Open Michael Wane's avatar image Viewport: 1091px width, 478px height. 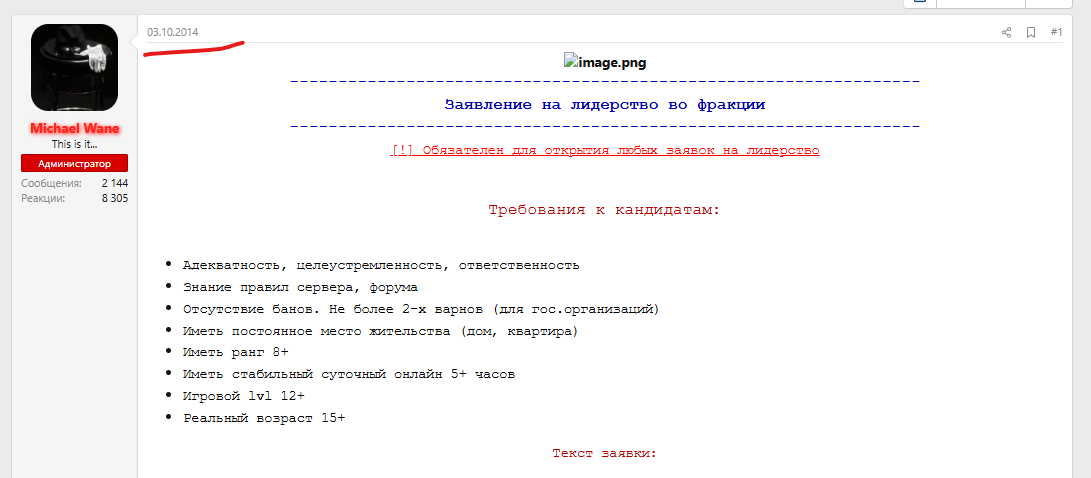74,67
